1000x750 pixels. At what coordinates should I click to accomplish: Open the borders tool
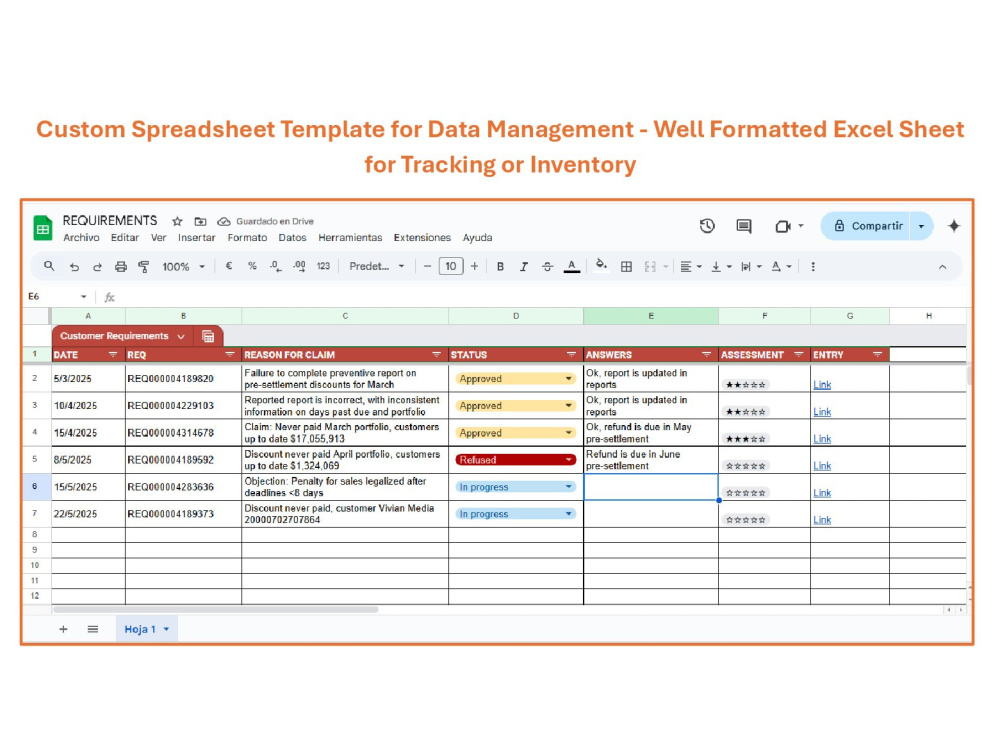pyautogui.click(x=626, y=267)
